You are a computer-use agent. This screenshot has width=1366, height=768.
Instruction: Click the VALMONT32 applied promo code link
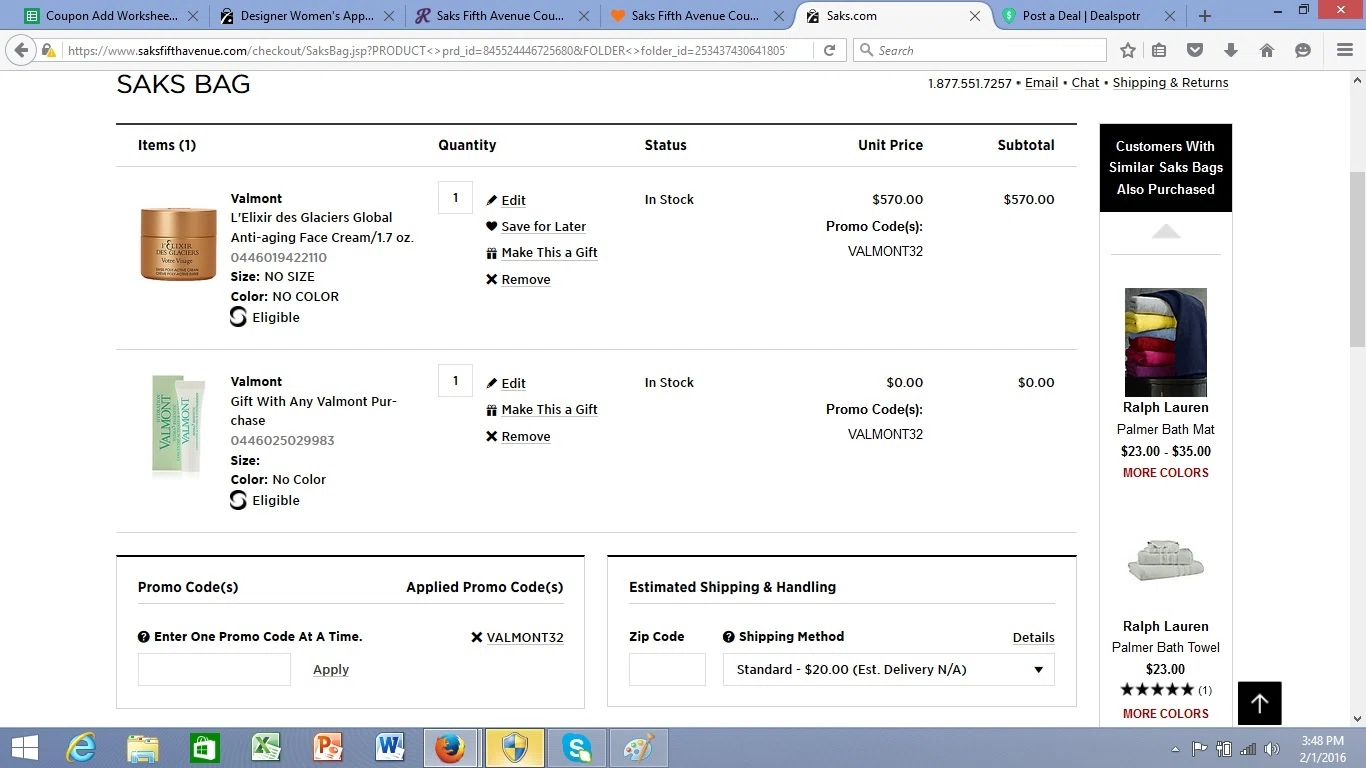(x=525, y=637)
